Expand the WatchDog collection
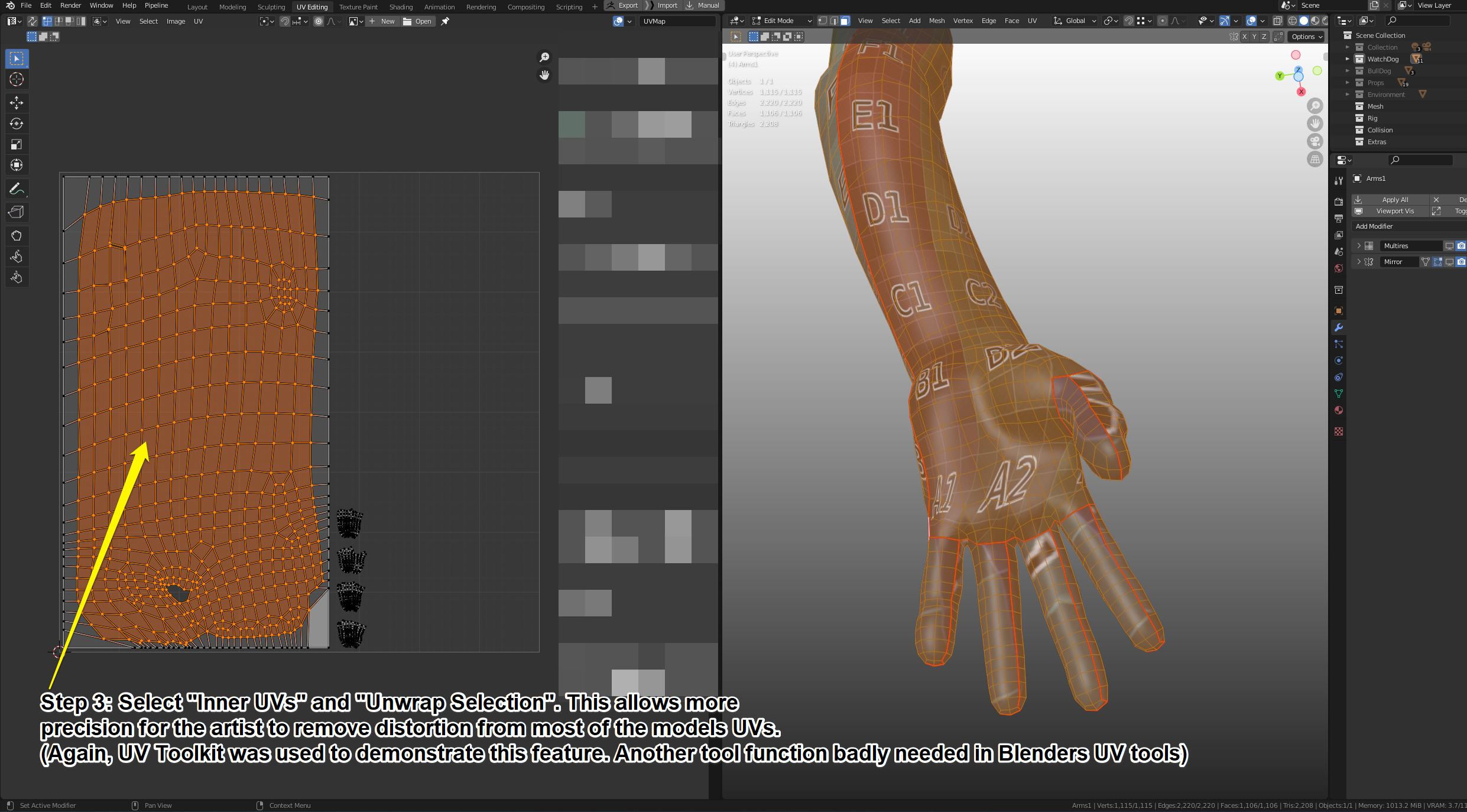Image resolution: width=1467 pixels, height=812 pixels. click(x=1348, y=59)
